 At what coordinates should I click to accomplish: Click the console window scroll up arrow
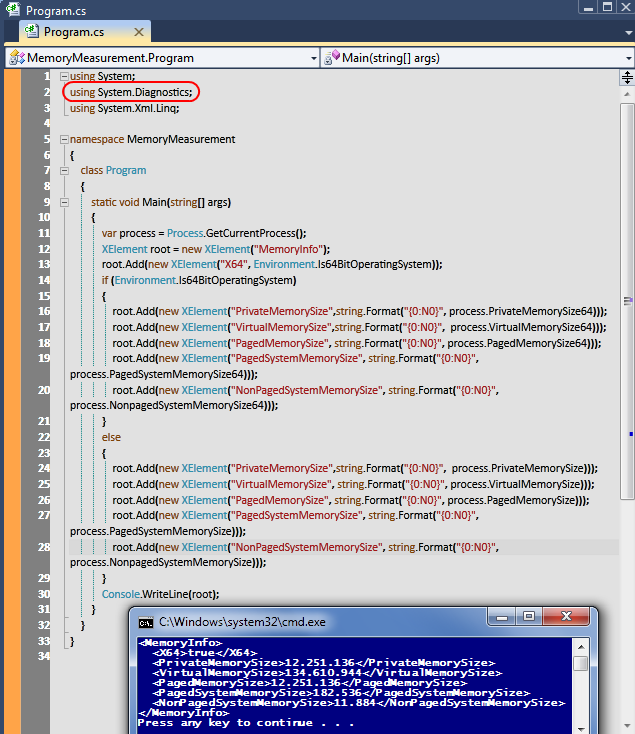(x=581, y=645)
